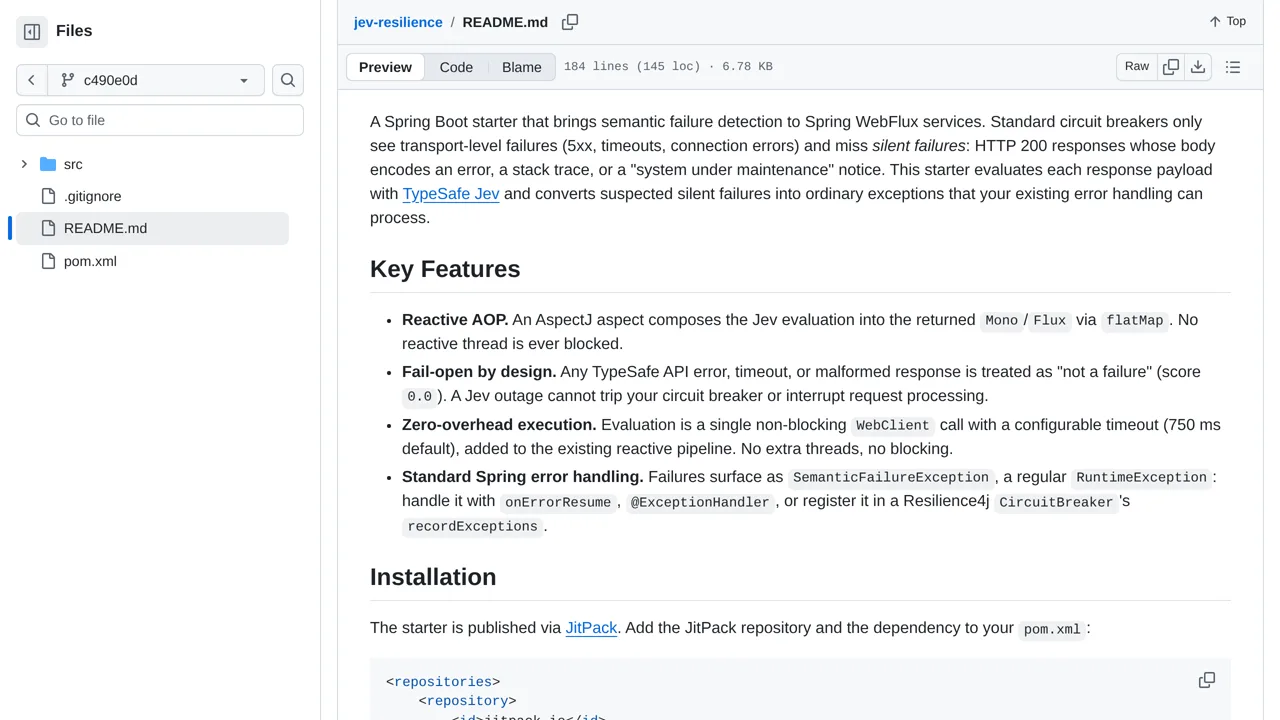Click the @ExceptionHandler code text

point(700,503)
